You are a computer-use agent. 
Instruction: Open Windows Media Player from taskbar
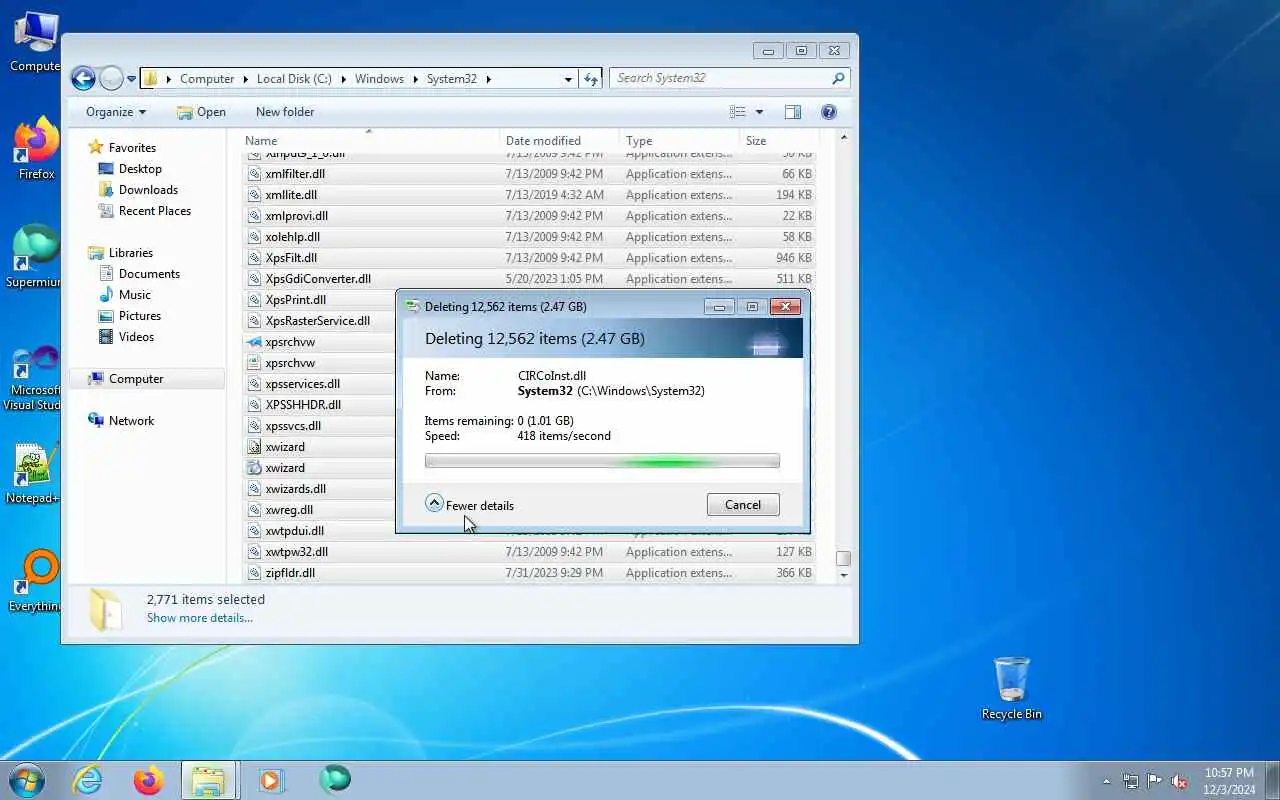(270, 779)
